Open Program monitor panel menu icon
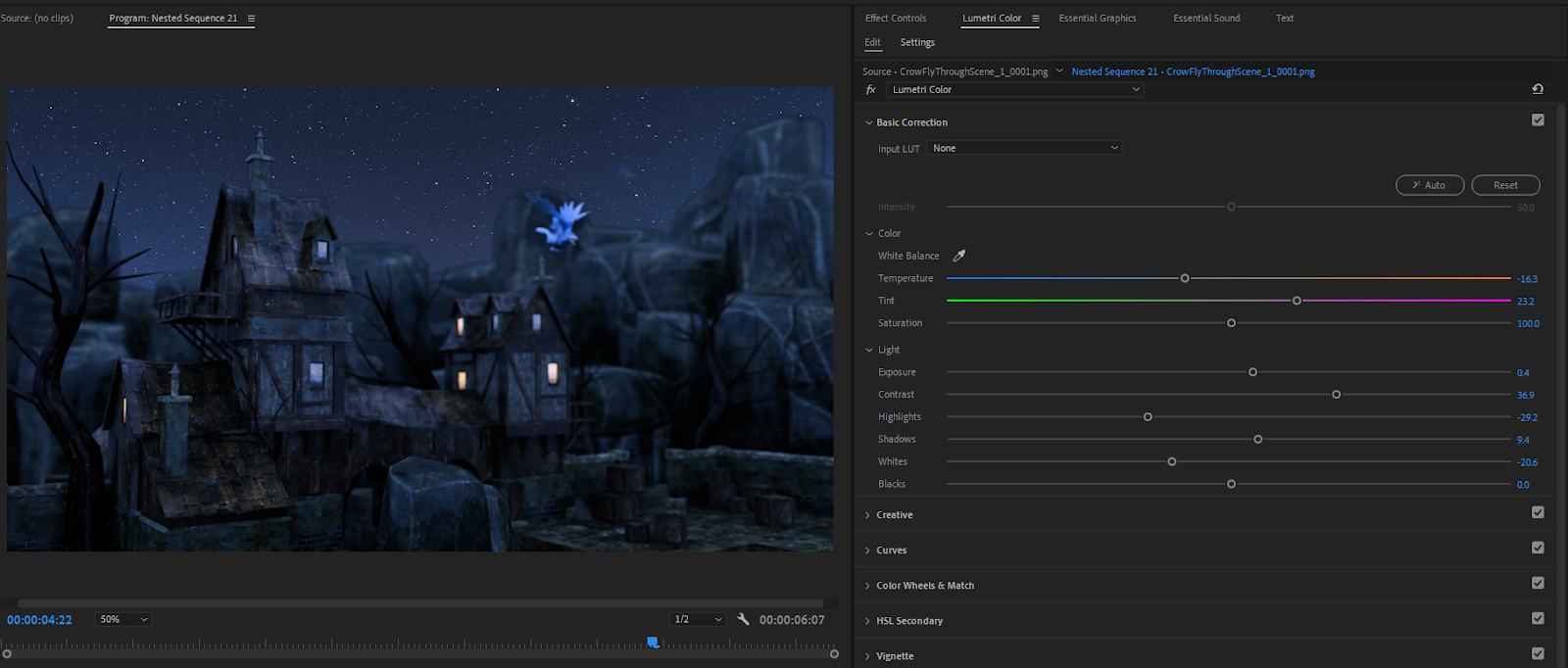 tap(251, 19)
